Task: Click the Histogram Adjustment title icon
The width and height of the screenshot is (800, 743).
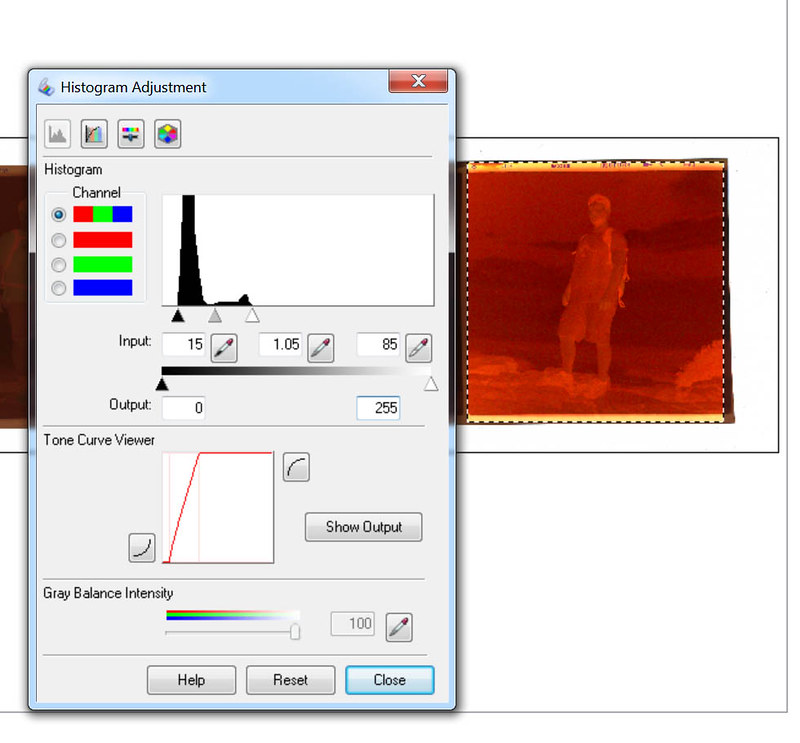Action: [x=46, y=87]
